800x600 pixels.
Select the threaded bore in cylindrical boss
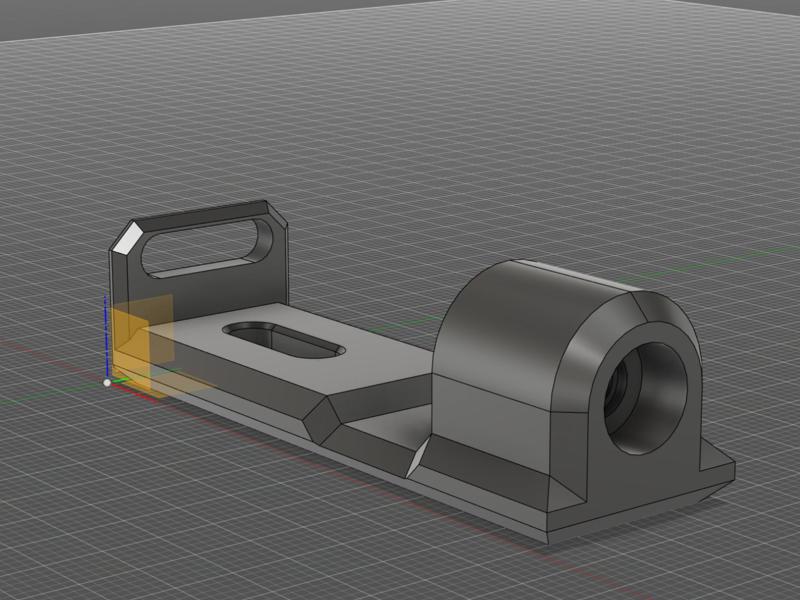pos(646,397)
